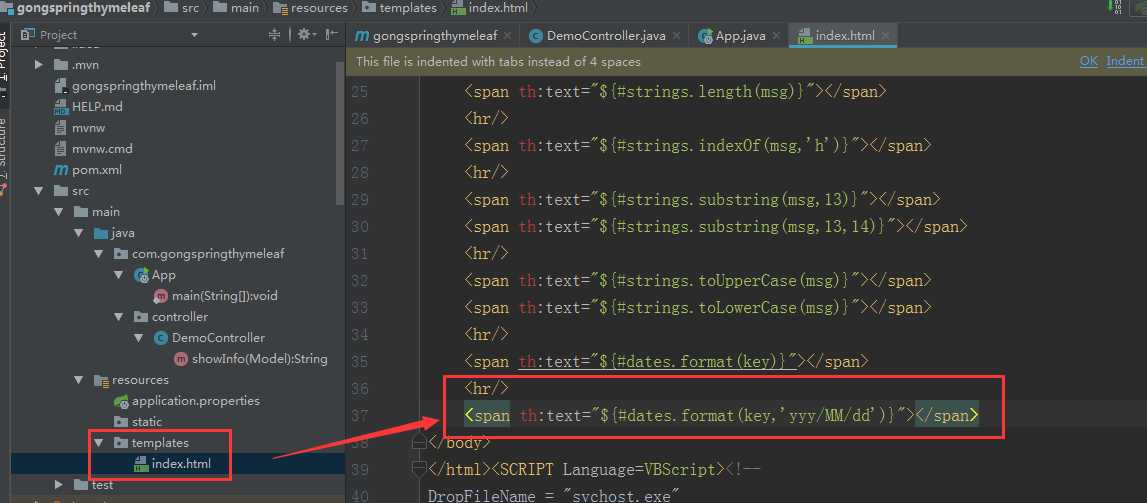Click the project tree vertical scrollbar

(x=339, y=132)
